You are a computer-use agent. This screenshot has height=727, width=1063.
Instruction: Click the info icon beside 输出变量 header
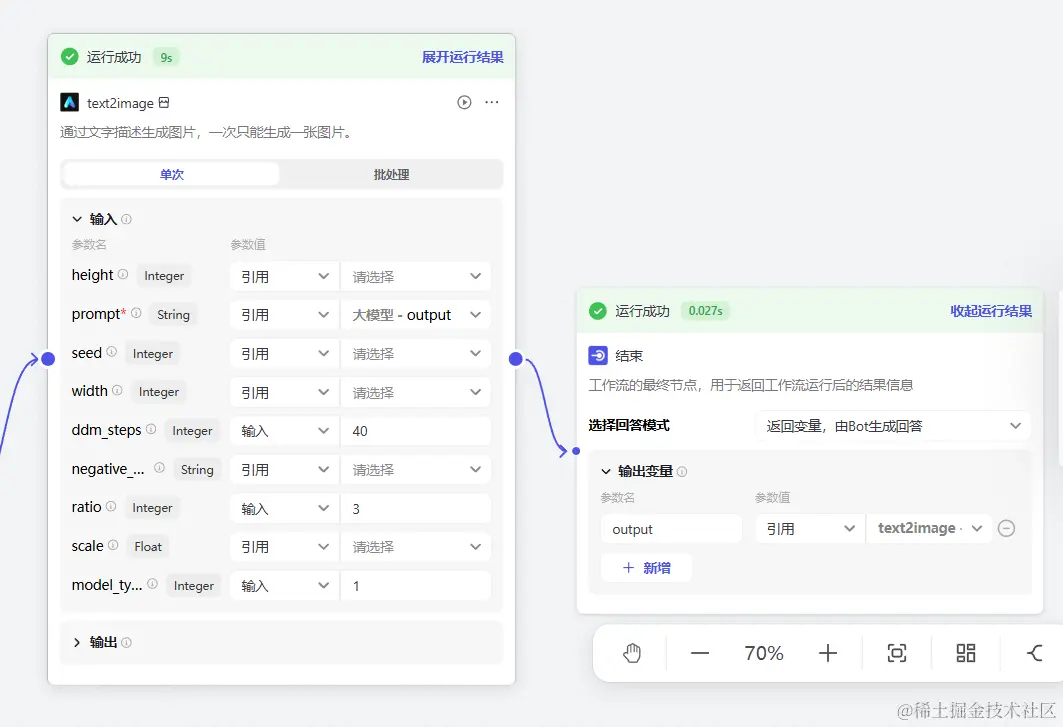coord(682,471)
